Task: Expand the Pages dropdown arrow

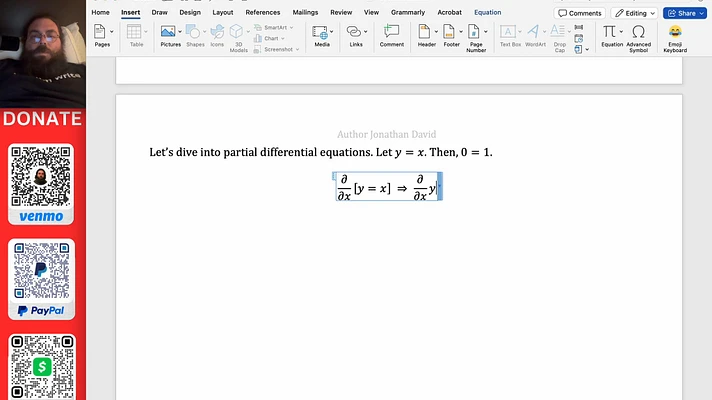Action: click(x=112, y=32)
